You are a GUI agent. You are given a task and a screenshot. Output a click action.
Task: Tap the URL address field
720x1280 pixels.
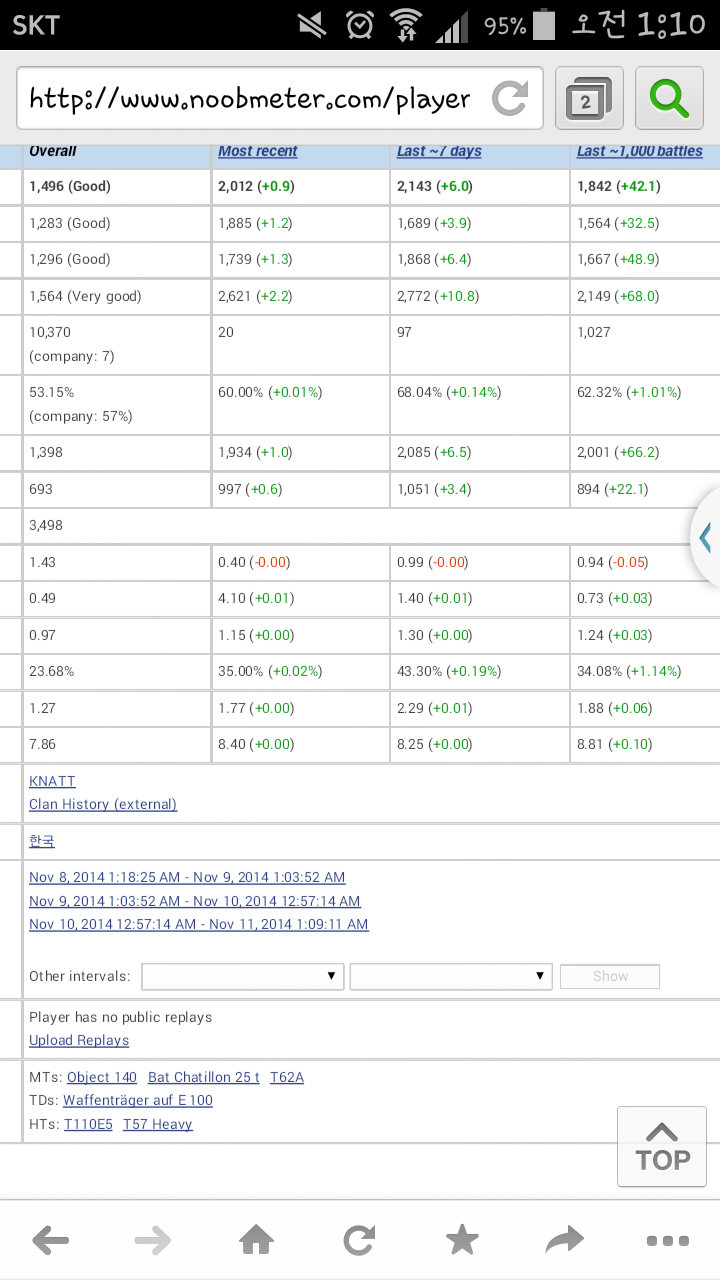pyautogui.click(x=250, y=99)
